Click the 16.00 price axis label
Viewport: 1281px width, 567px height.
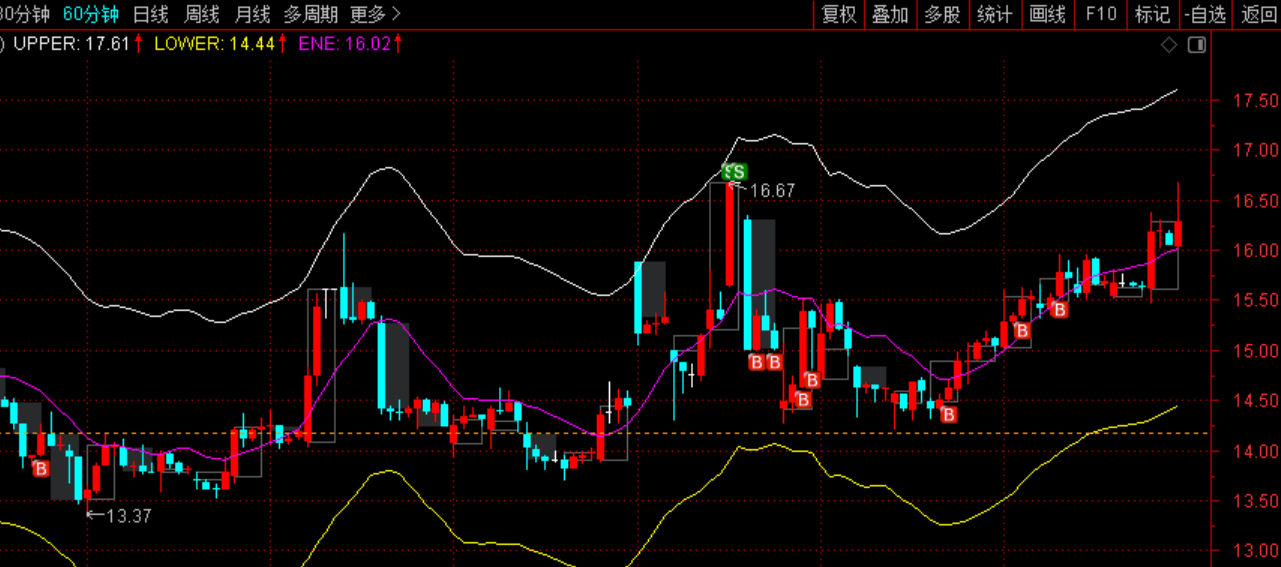click(1255, 251)
